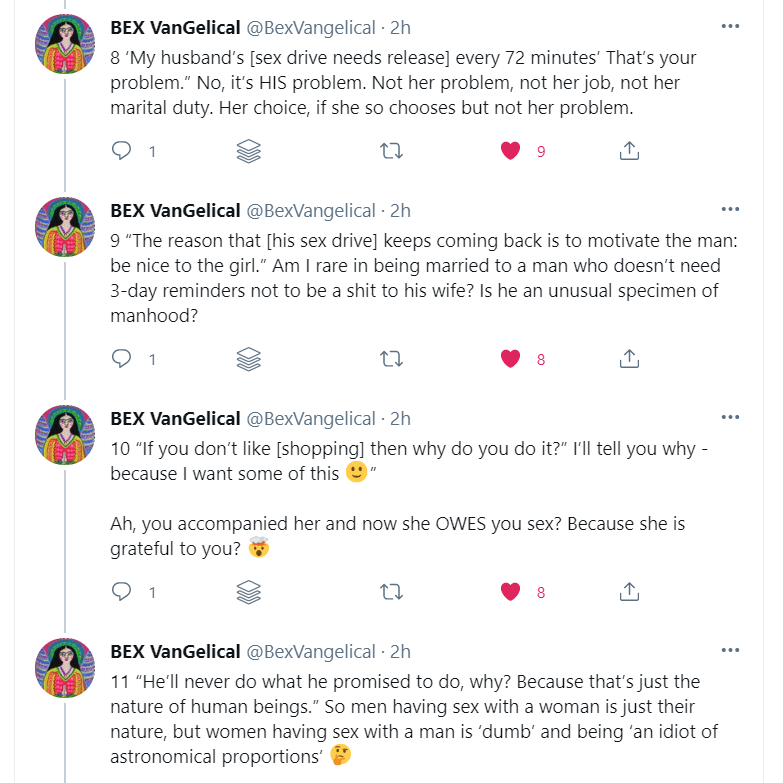
Task: Show more options for tweet 11
Action: click(731, 651)
